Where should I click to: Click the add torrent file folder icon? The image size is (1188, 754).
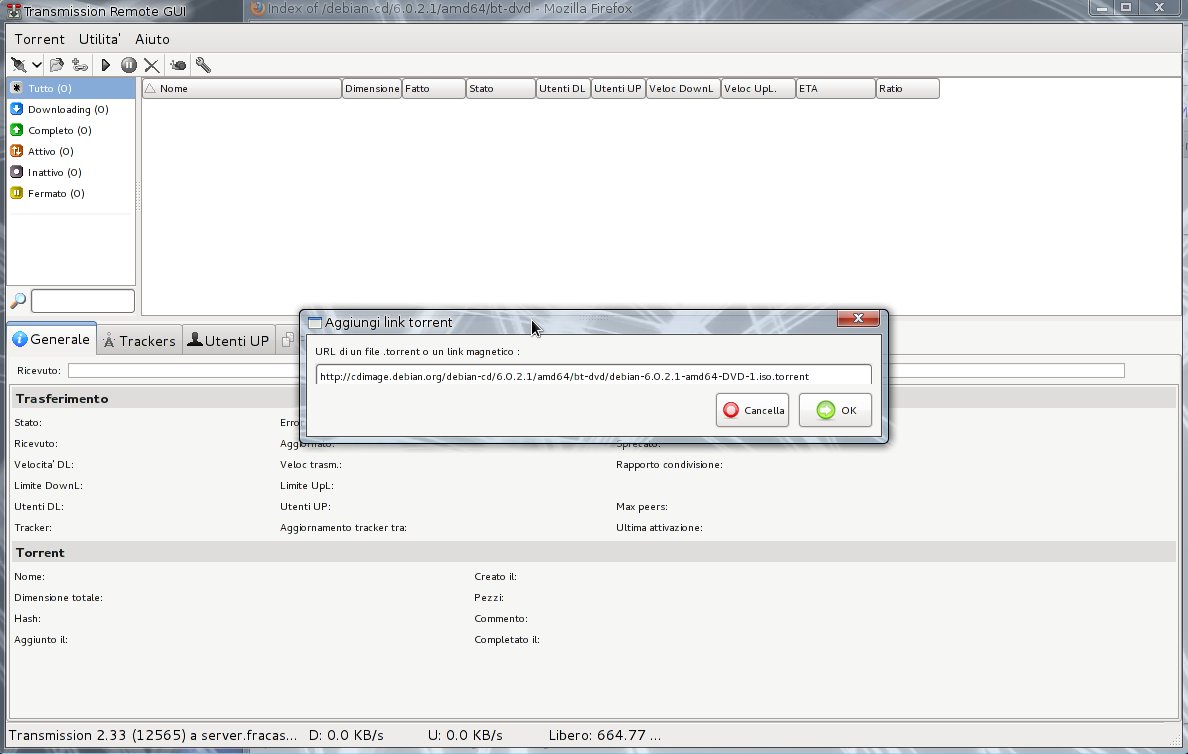coord(56,65)
